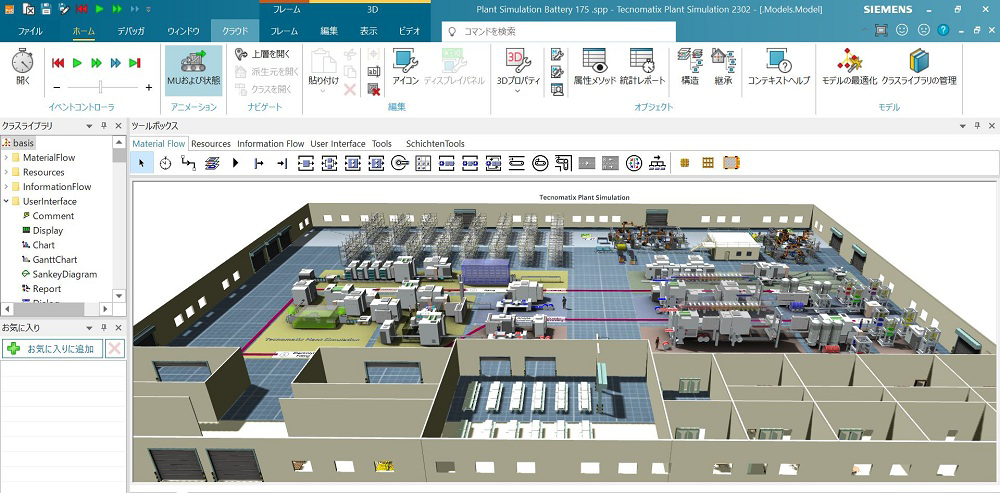
Task: Expand the InformationFlow folder
Action: [6, 187]
